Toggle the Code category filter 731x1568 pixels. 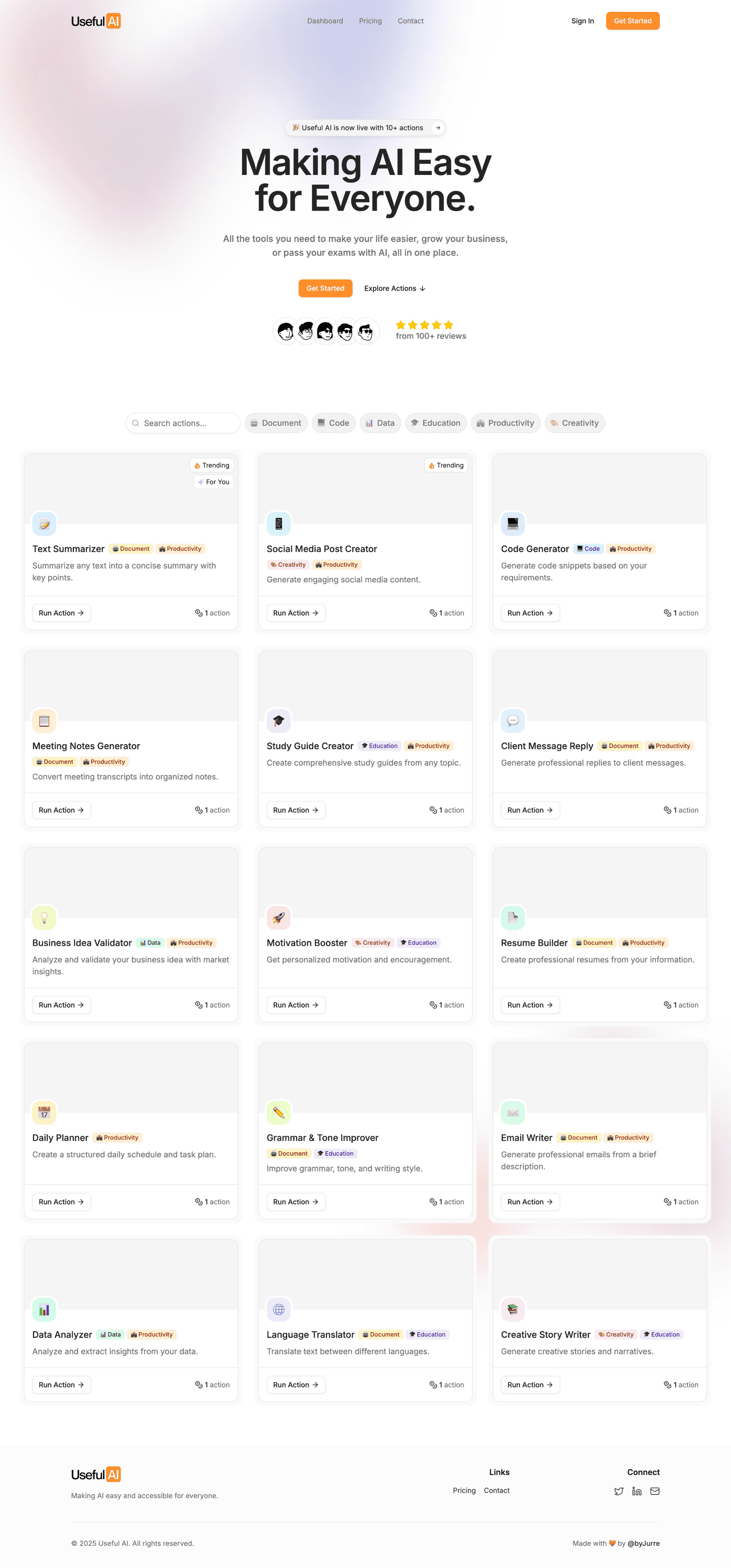click(x=334, y=423)
